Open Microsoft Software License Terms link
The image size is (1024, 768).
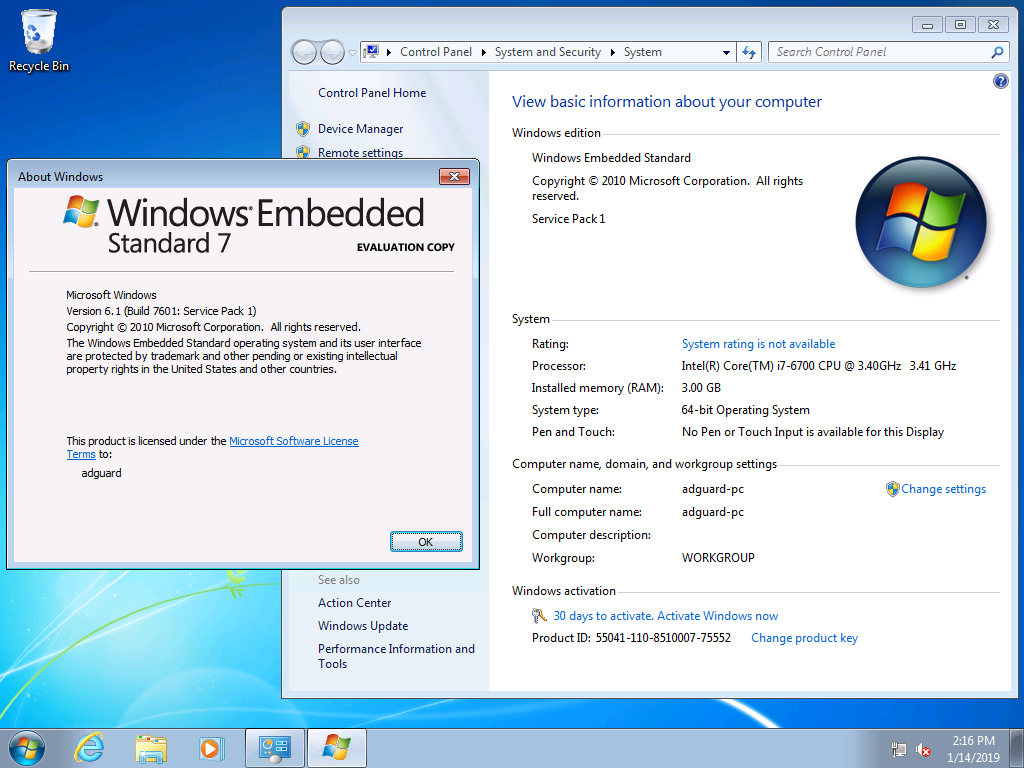coord(293,441)
